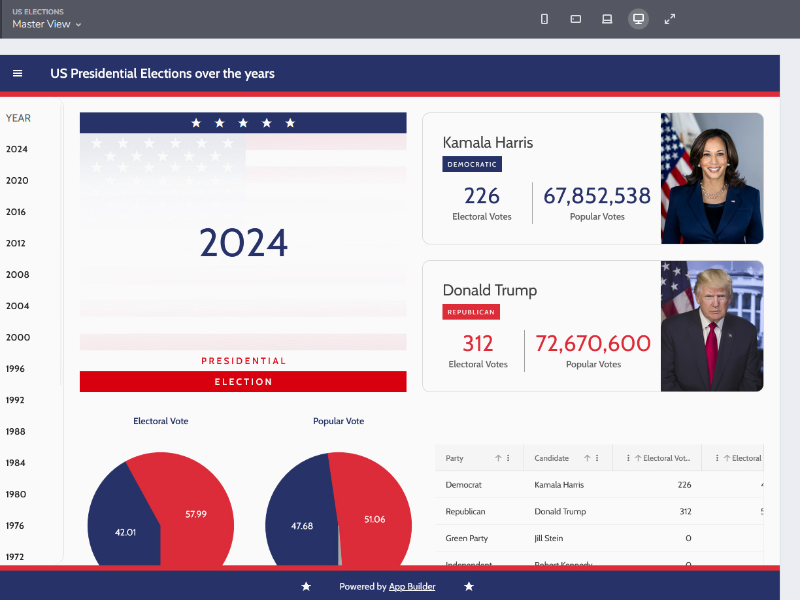Switch to mobile phone preview
Image resolution: width=800 pixels, height=600 pixels.
point(544,19)
